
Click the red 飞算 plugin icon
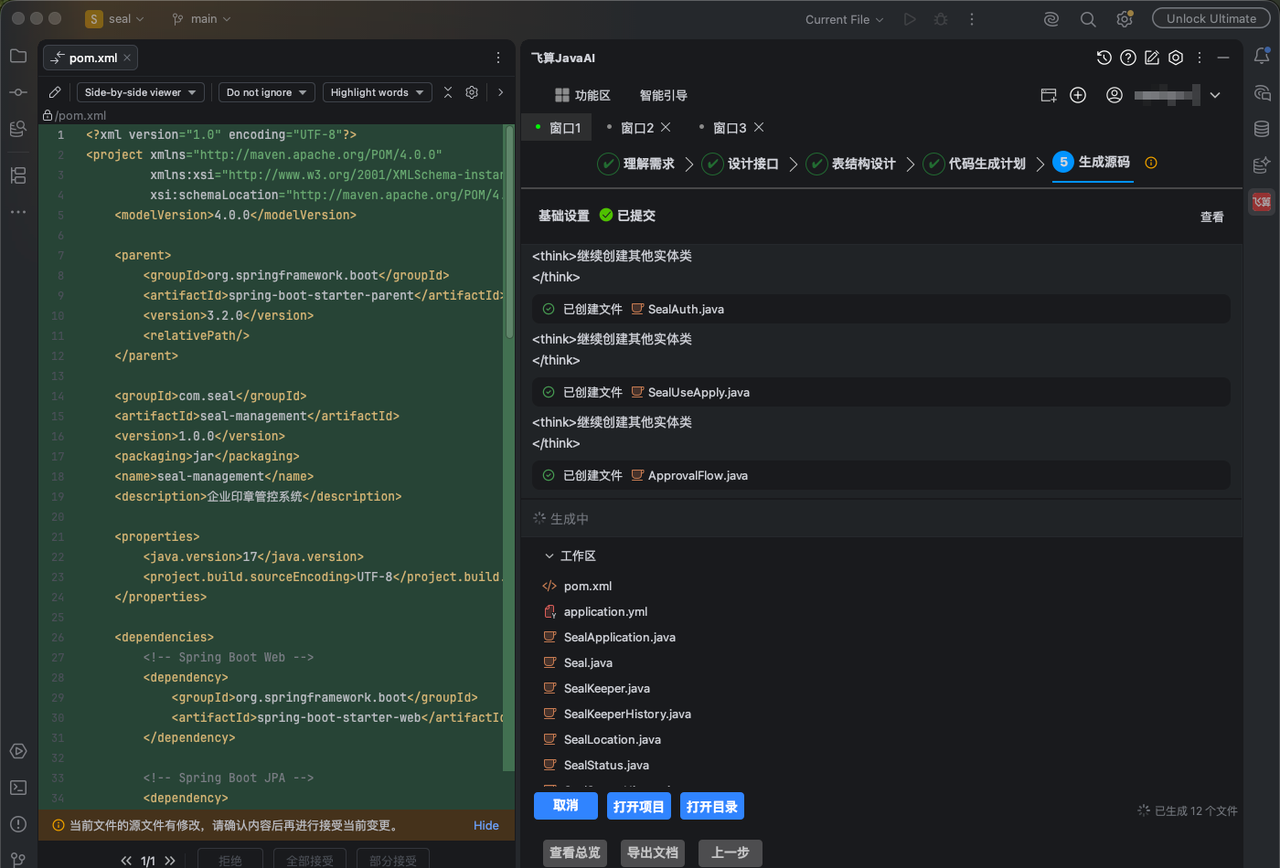pyautogui.click(x=1262, y=202)
